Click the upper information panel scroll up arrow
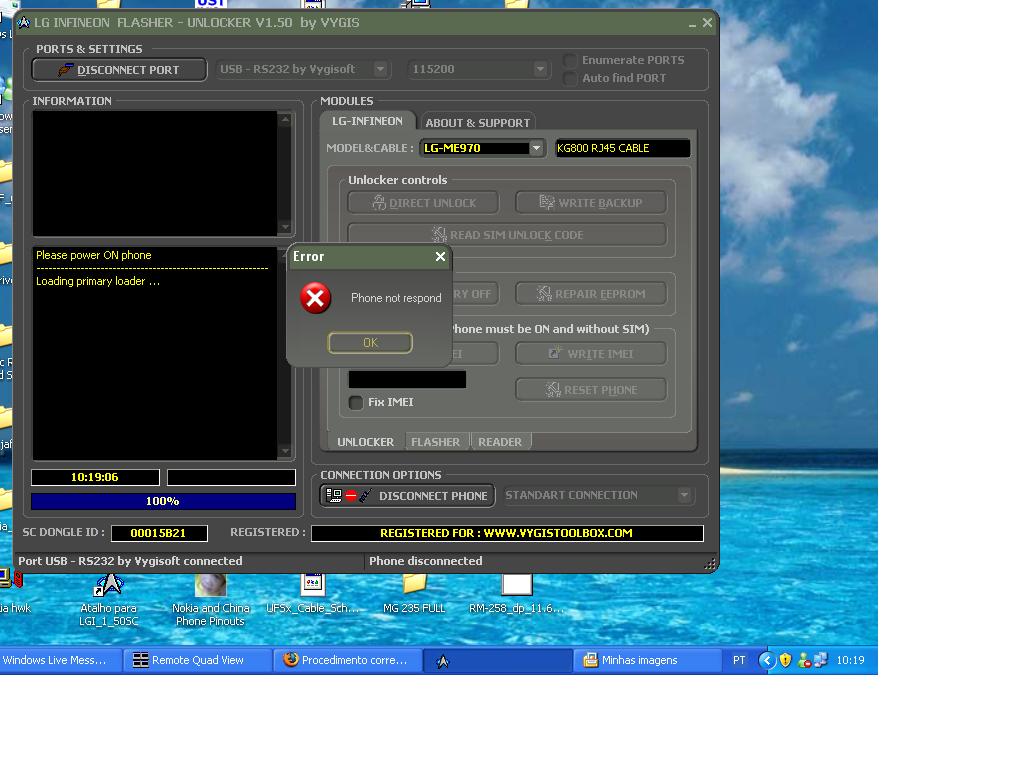 (x=285, y=120)
